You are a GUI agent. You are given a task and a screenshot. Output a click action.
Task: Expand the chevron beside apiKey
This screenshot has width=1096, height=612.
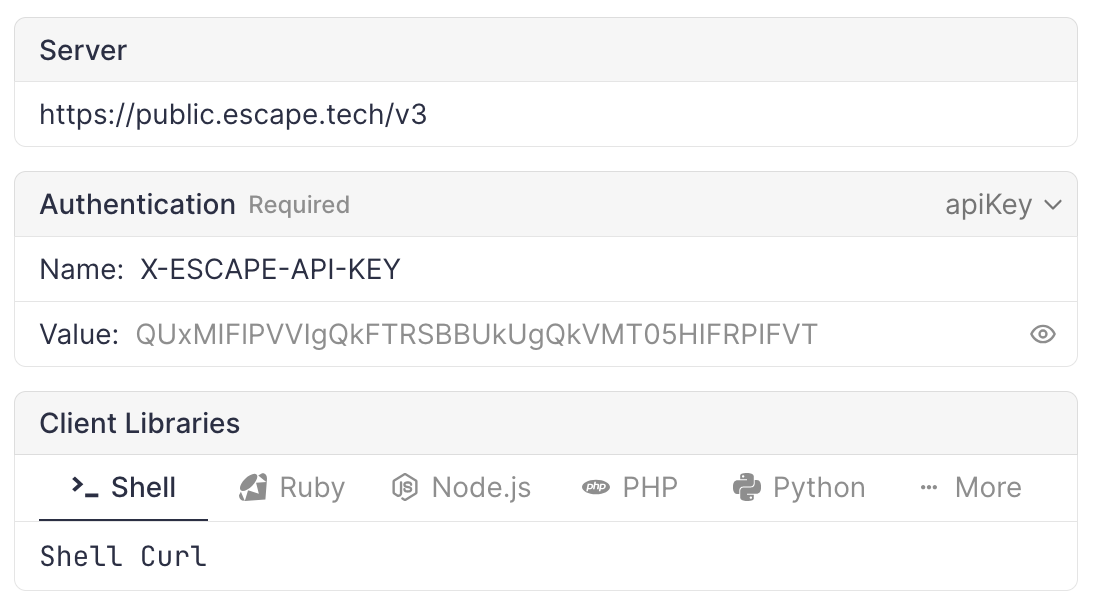(x=1051, y=204)
